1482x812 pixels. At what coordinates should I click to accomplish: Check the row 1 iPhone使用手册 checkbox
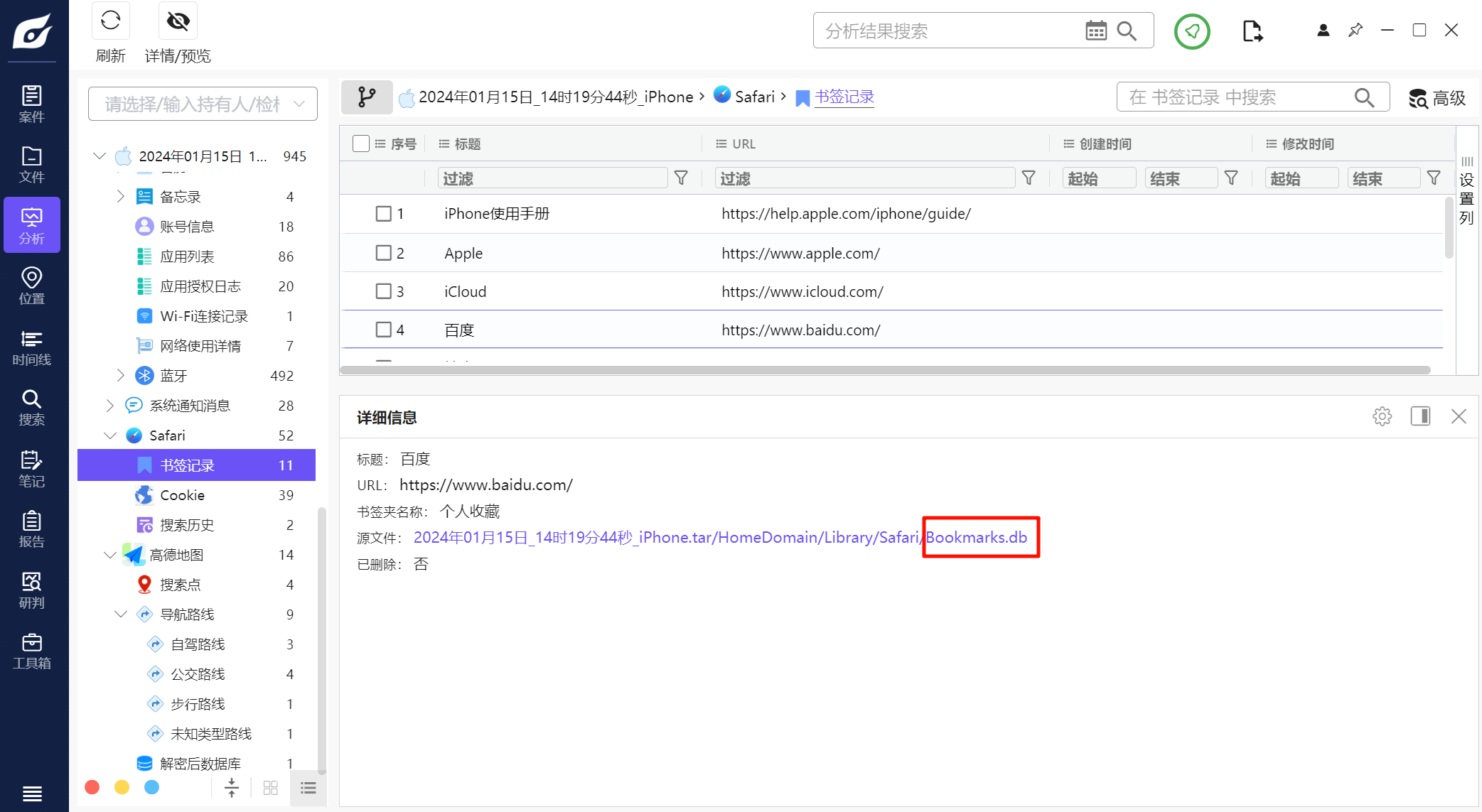pos(384,214)
